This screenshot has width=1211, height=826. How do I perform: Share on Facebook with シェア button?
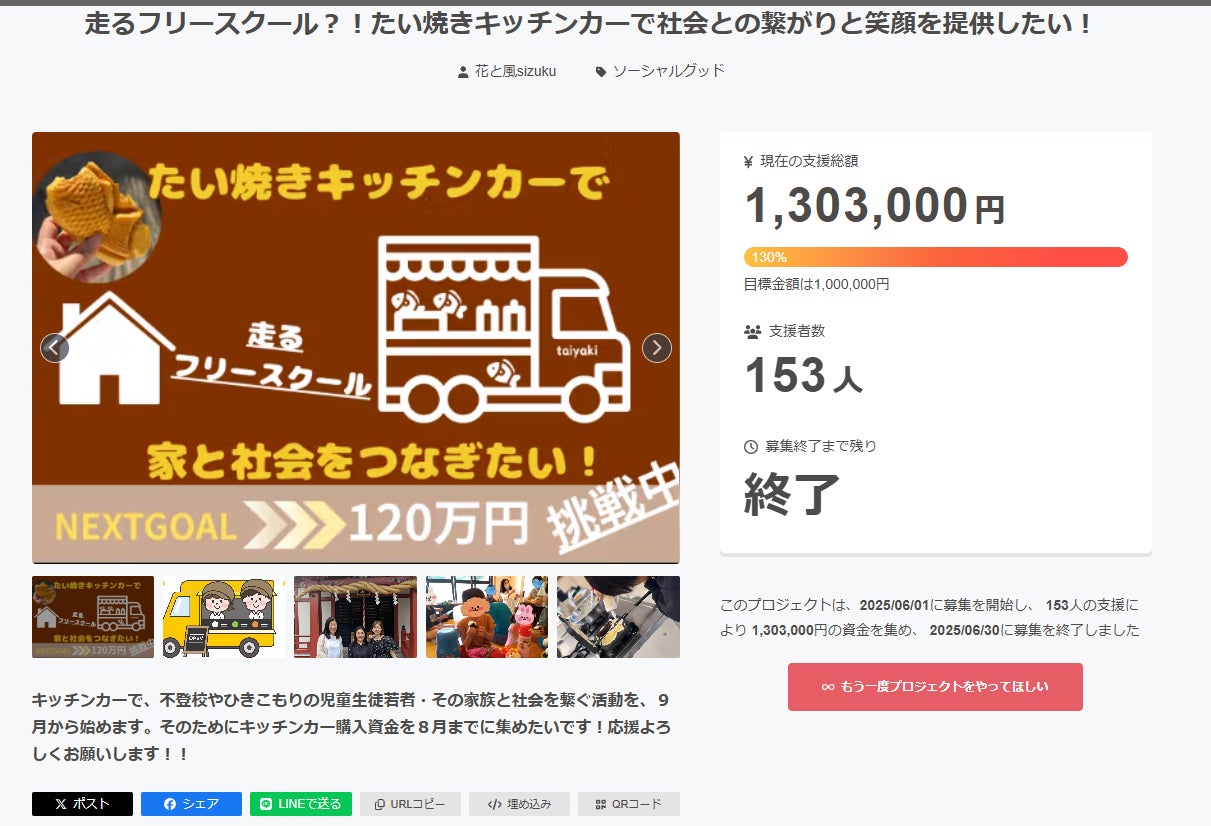[x=191, y=804]
